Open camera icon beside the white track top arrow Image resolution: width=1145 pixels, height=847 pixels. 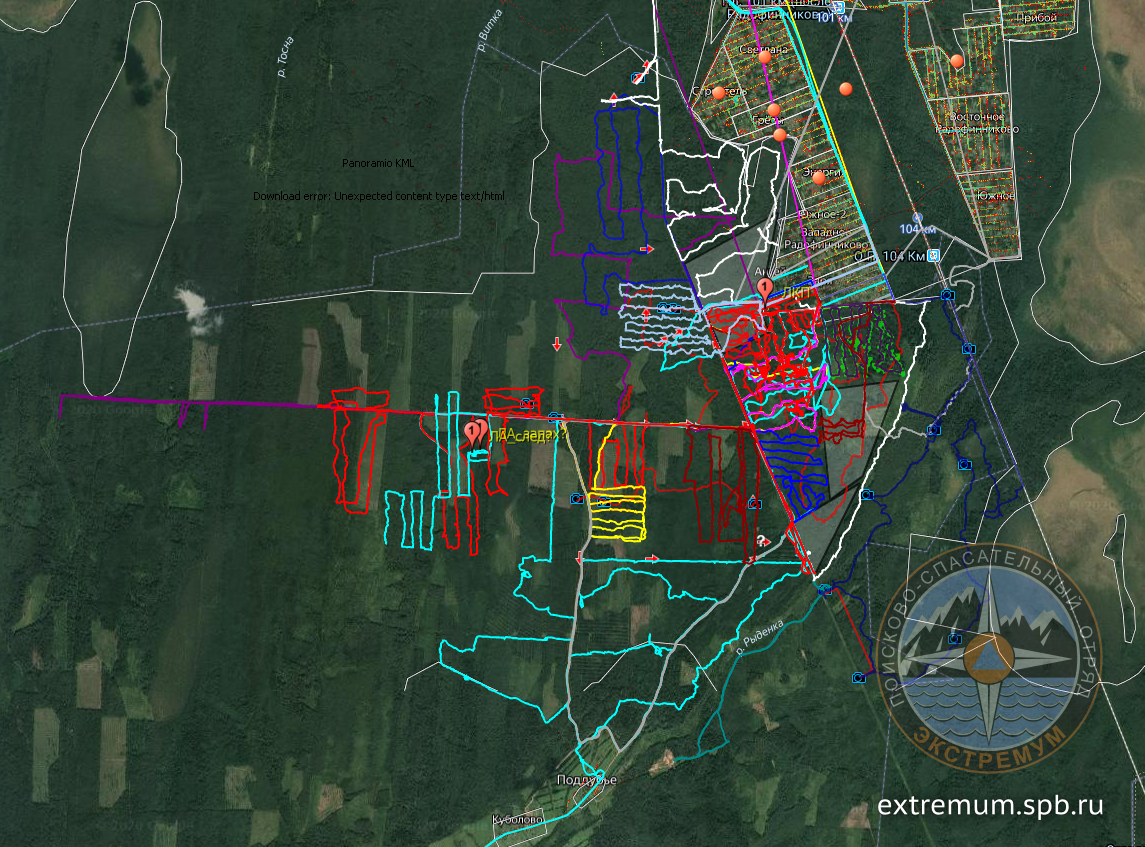pos(637,77)
